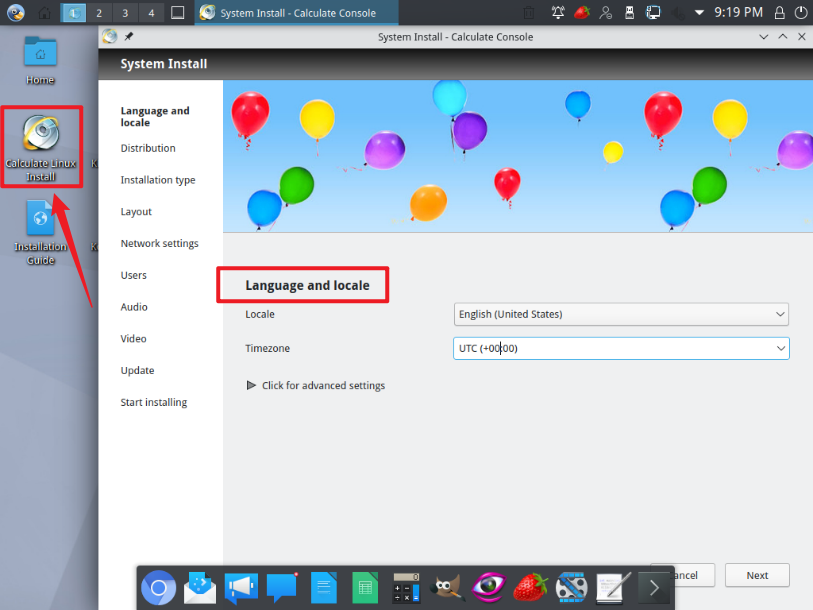Launch GIMP from the dock
813x610 pixels.
447,588
